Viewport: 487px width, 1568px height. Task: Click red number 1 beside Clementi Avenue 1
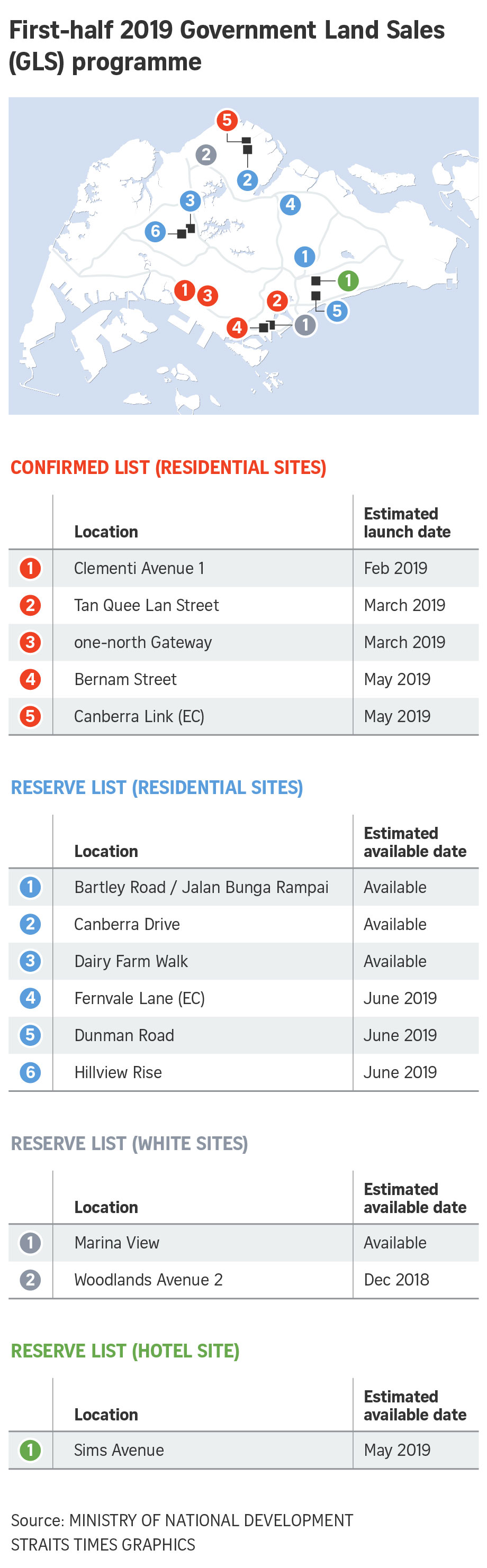point(30,569)
